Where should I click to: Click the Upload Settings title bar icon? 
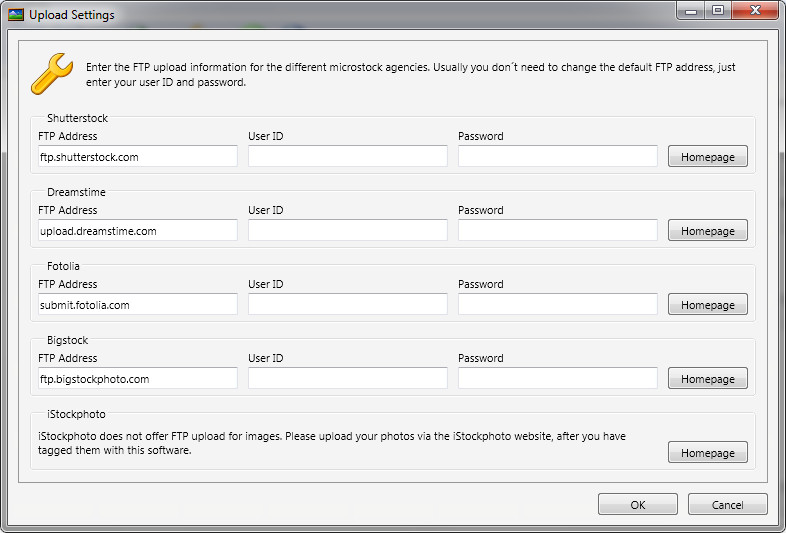(16, 15)
